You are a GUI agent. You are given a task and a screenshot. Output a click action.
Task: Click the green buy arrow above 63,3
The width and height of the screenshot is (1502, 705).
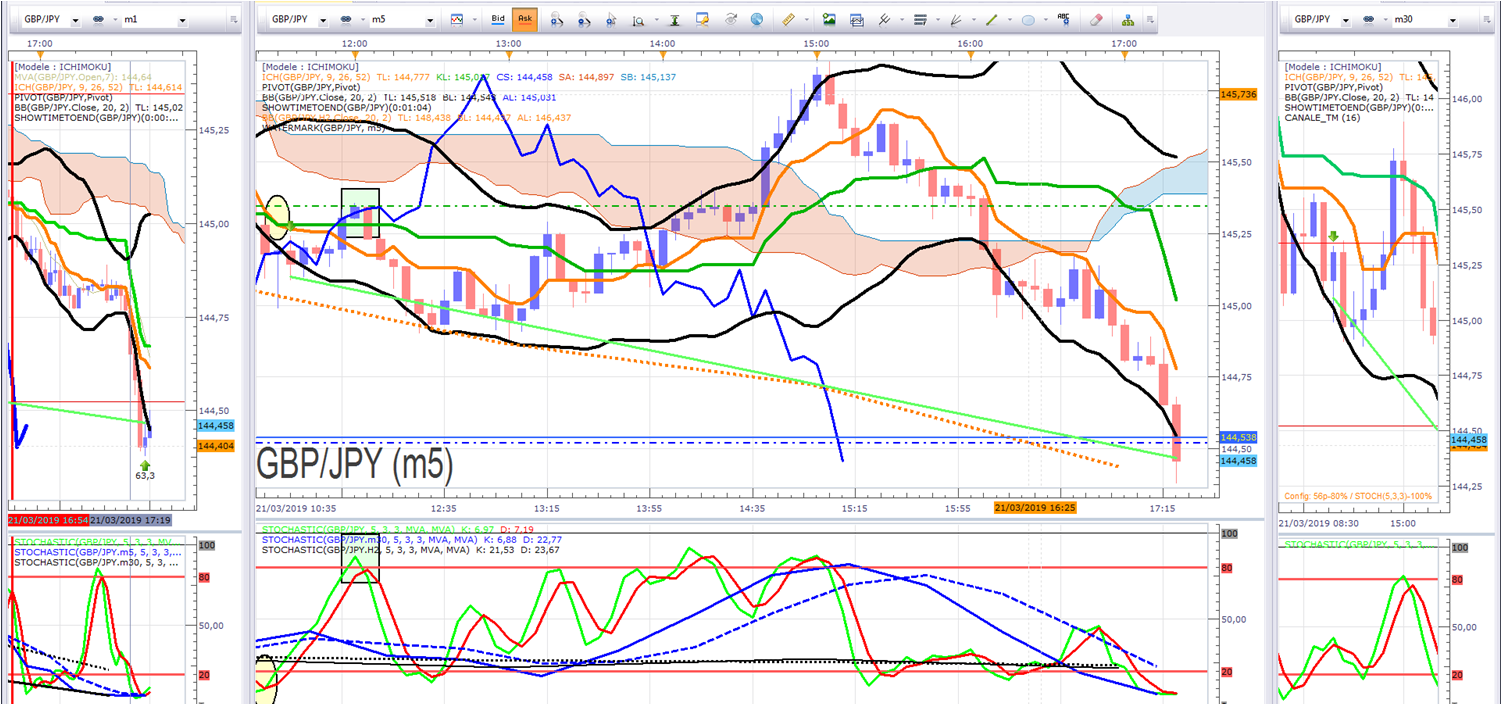(x=145, y=465)
